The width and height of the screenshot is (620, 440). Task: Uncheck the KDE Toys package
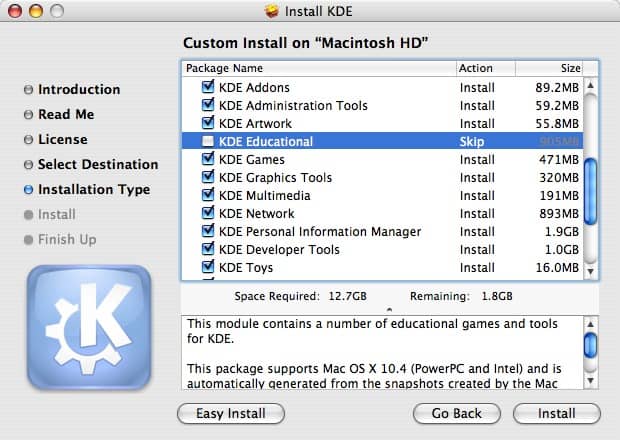(208, 268)
